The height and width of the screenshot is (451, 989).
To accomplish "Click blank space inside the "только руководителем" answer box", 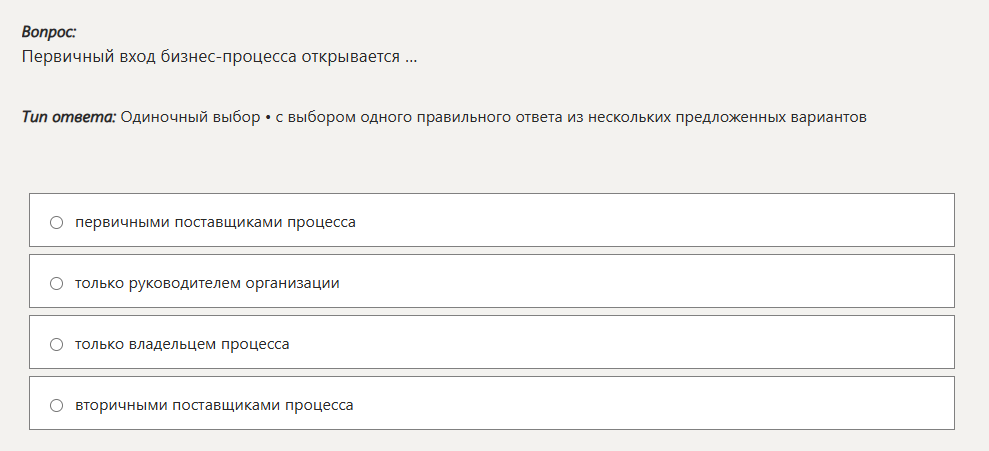I will click(x=650, y=283).
